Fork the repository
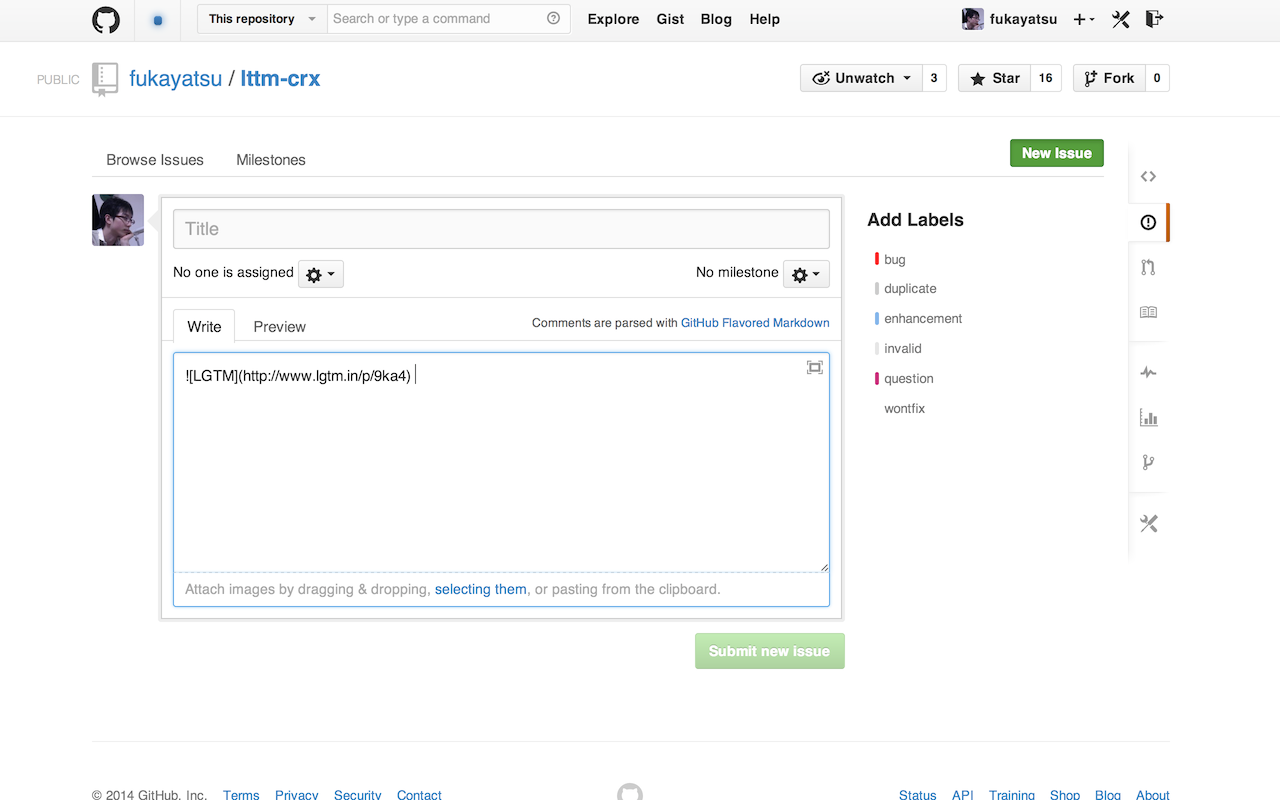 (x=1109, y=78)
